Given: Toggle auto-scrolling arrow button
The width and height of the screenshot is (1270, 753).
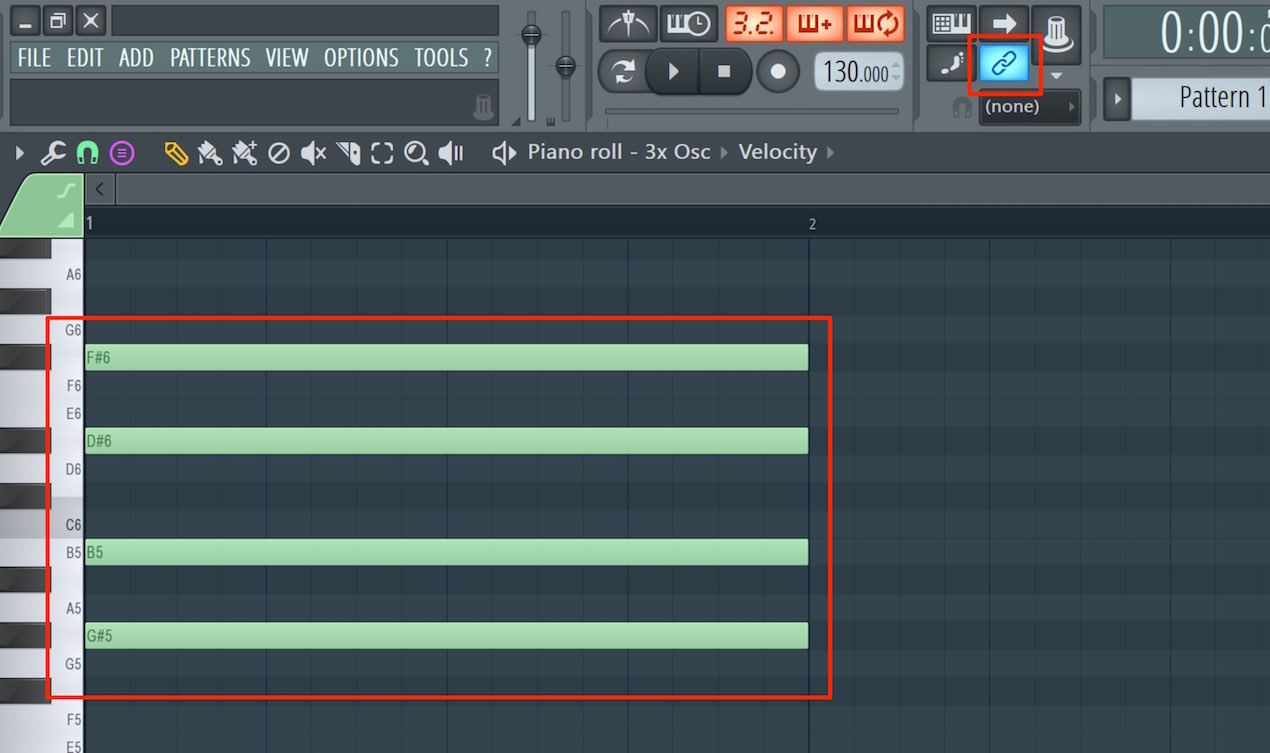Looking at the screenshot, I should pyautogui.click(x=1004, y=23).
